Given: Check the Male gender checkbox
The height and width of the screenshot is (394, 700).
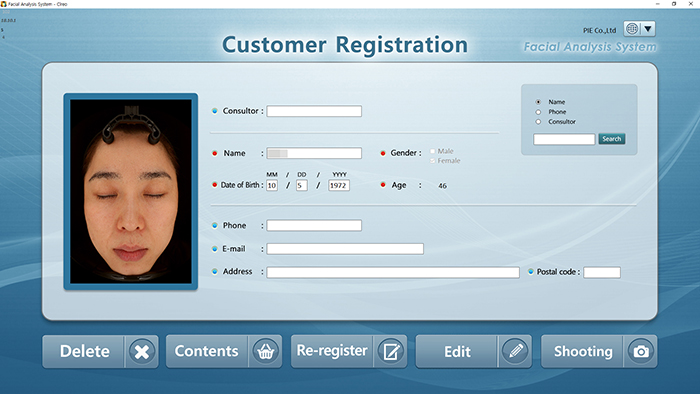Looking at the screenshot, I should [x=432, y=151].
